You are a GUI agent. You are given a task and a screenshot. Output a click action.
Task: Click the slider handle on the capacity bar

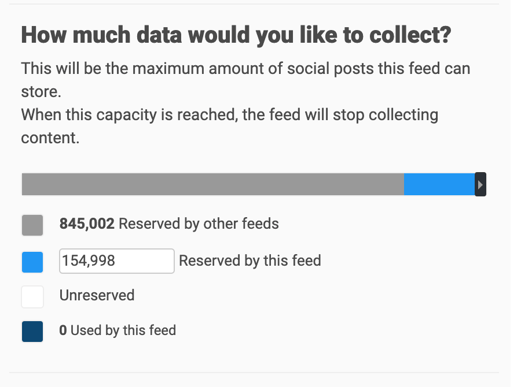(480, 184)
